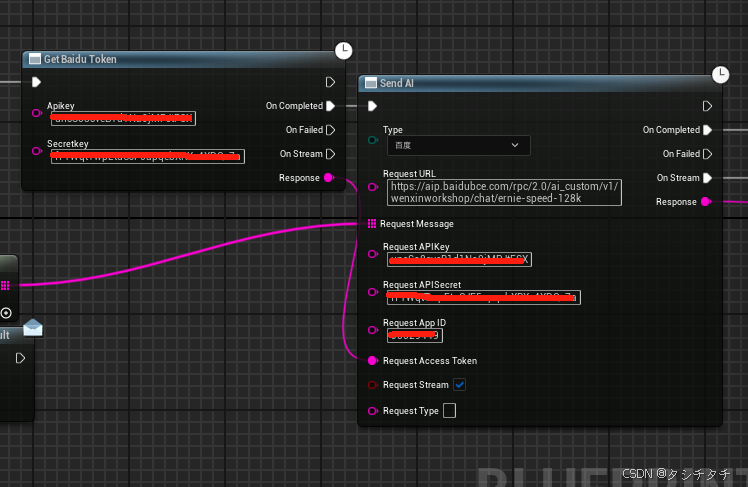This screenshot has width=748, height=487.
Task: Click Response output pin of Send AI
Action: (706, 202)
